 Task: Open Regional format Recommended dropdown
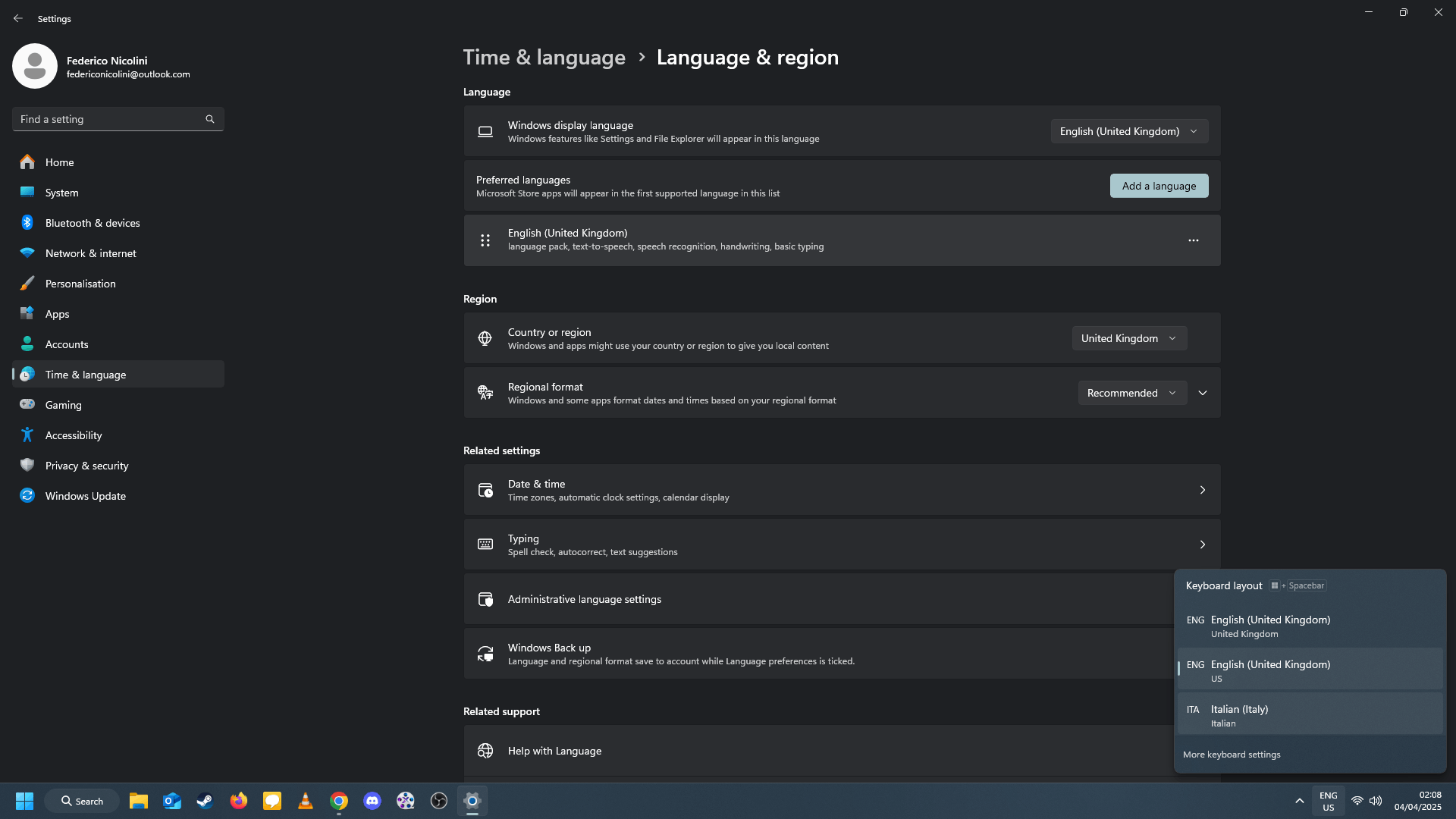1131,393
